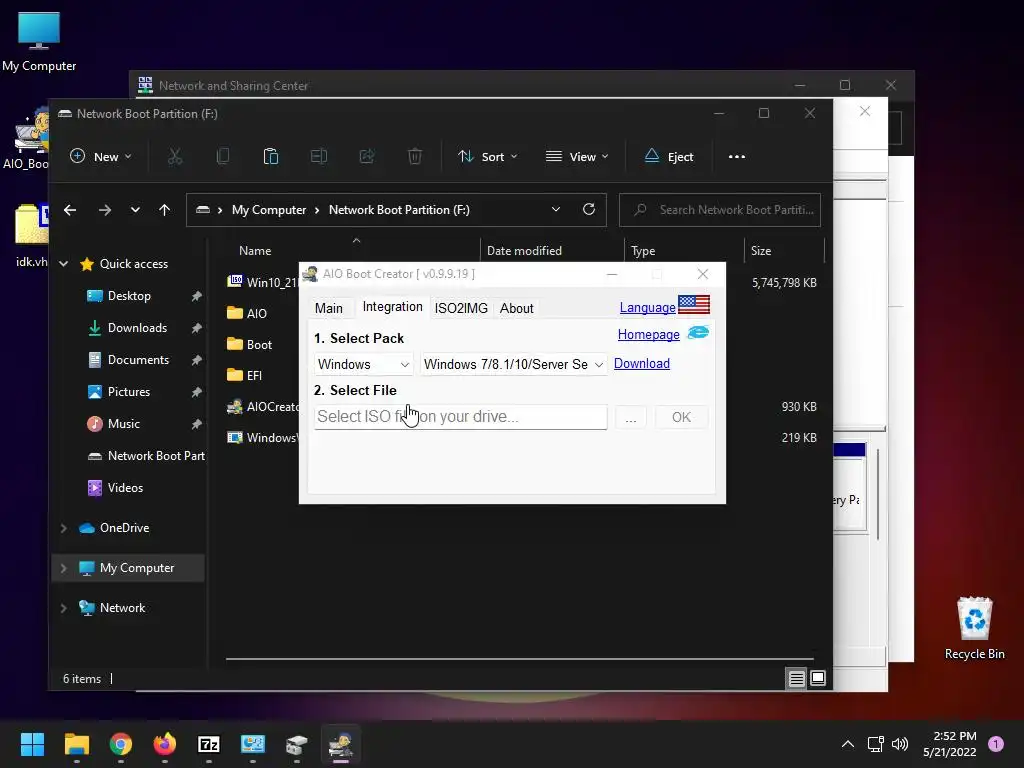The height and width of the screenshot is (768, 1024).
Task: Switch to large thumbnails view icon
Action: (818, 679)
